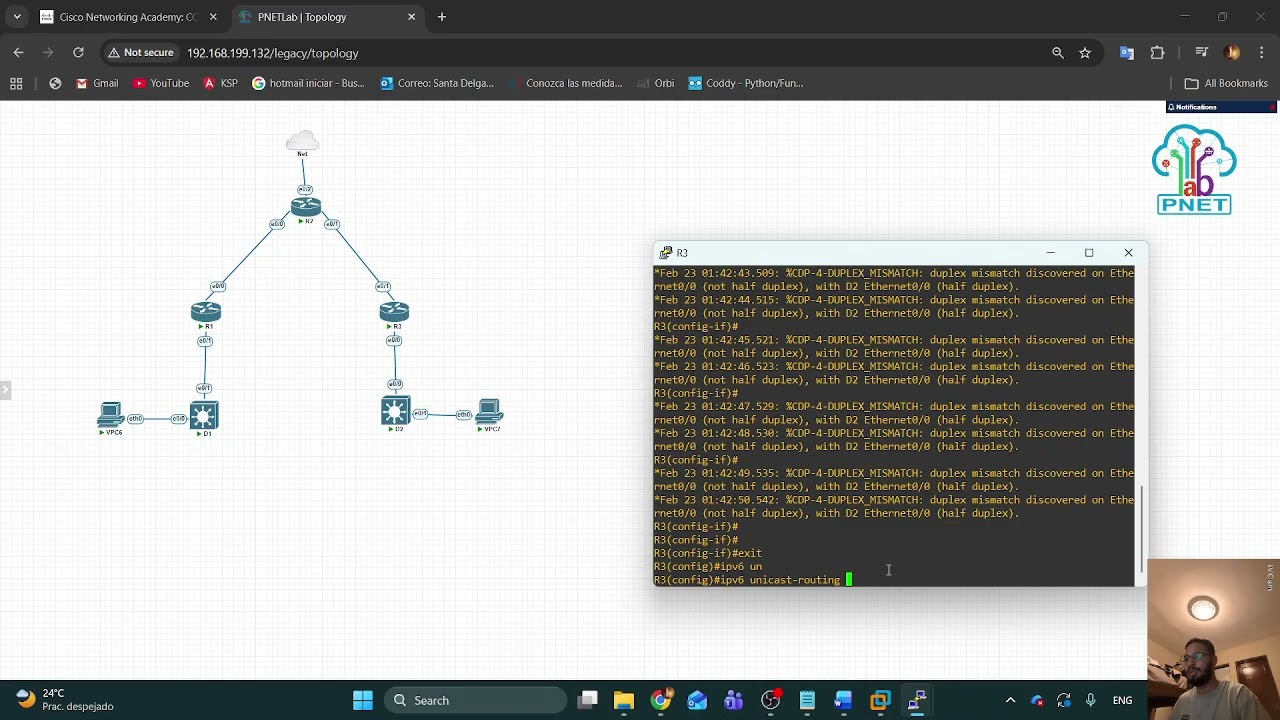Open the ENG language switcher
The height and width of the screenshot is (720, 1280).
(1122, 700)
